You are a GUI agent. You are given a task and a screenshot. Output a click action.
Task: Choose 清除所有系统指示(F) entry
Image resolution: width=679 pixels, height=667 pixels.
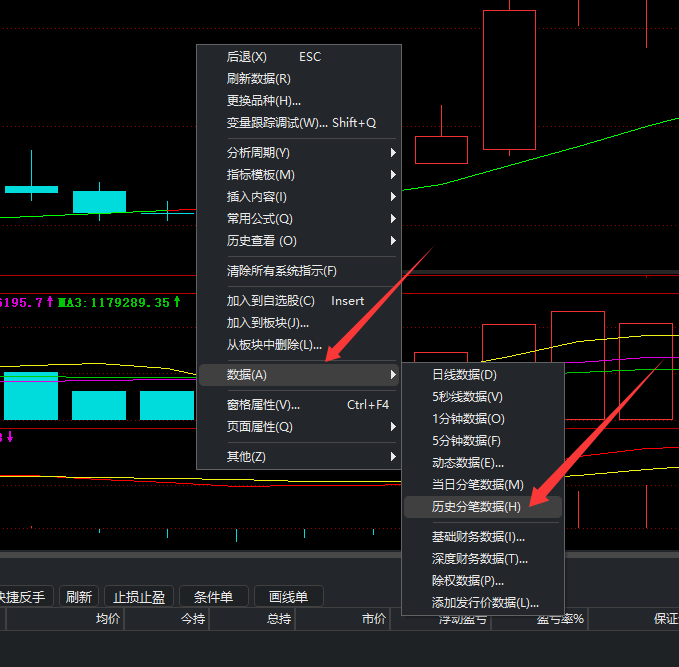[x=282, y=271]
